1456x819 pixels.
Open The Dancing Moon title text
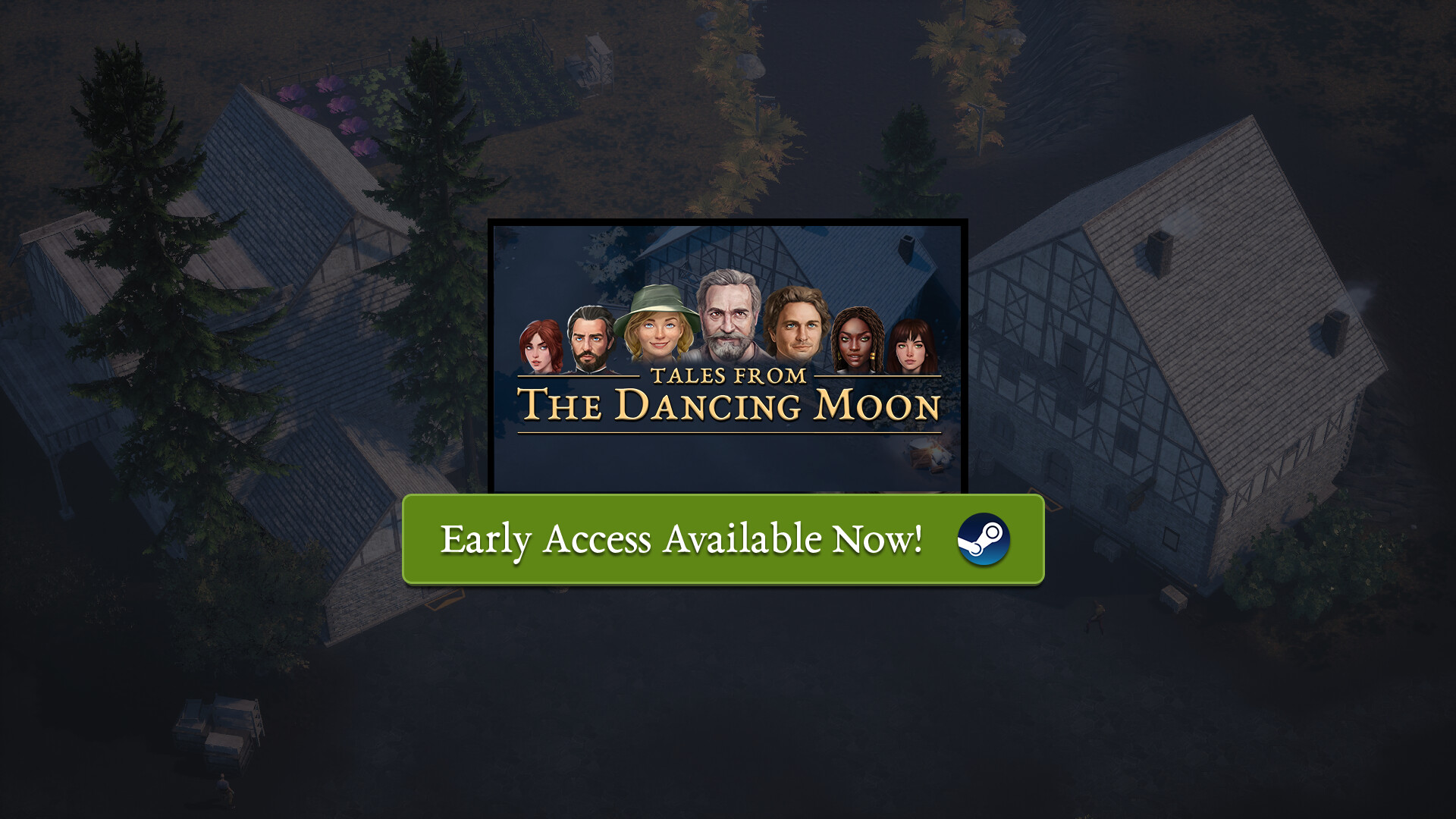729,405
